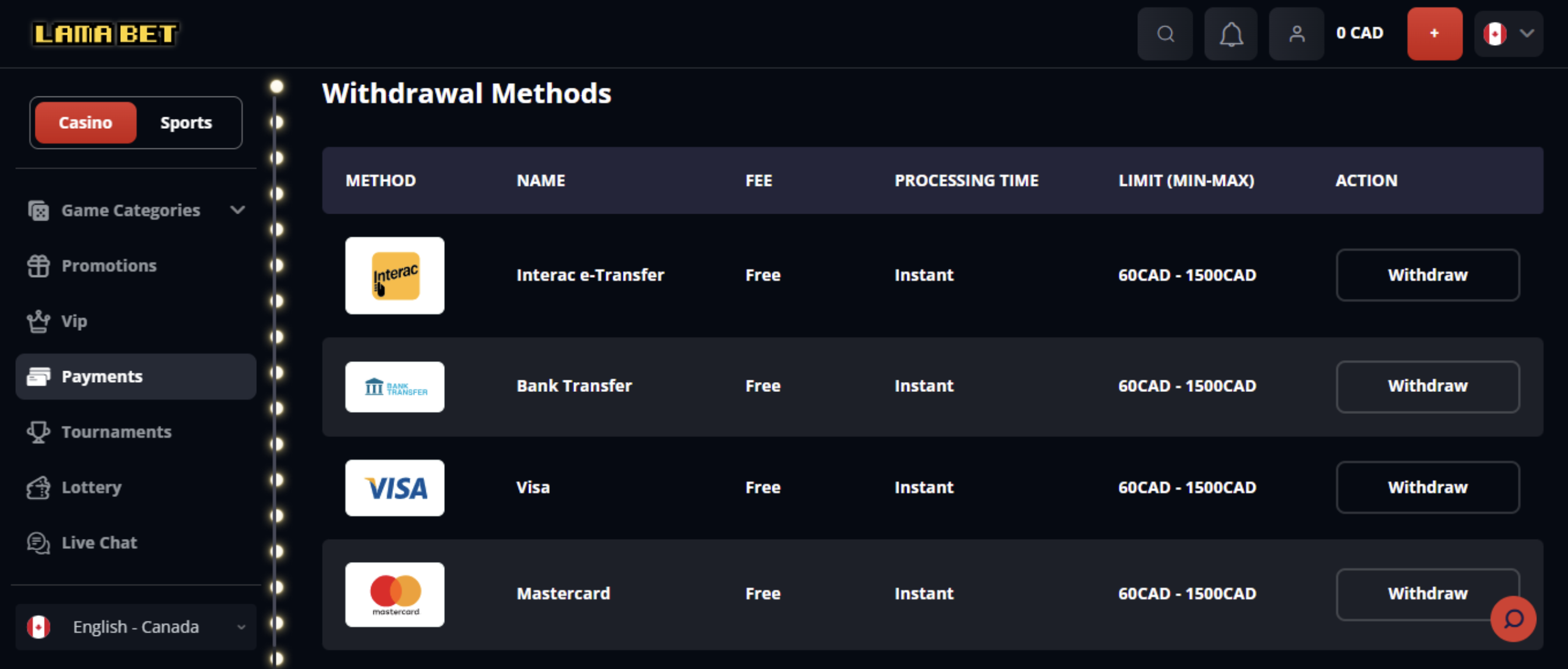Click the Interac logo thumbnail

(x=395, y=275)
